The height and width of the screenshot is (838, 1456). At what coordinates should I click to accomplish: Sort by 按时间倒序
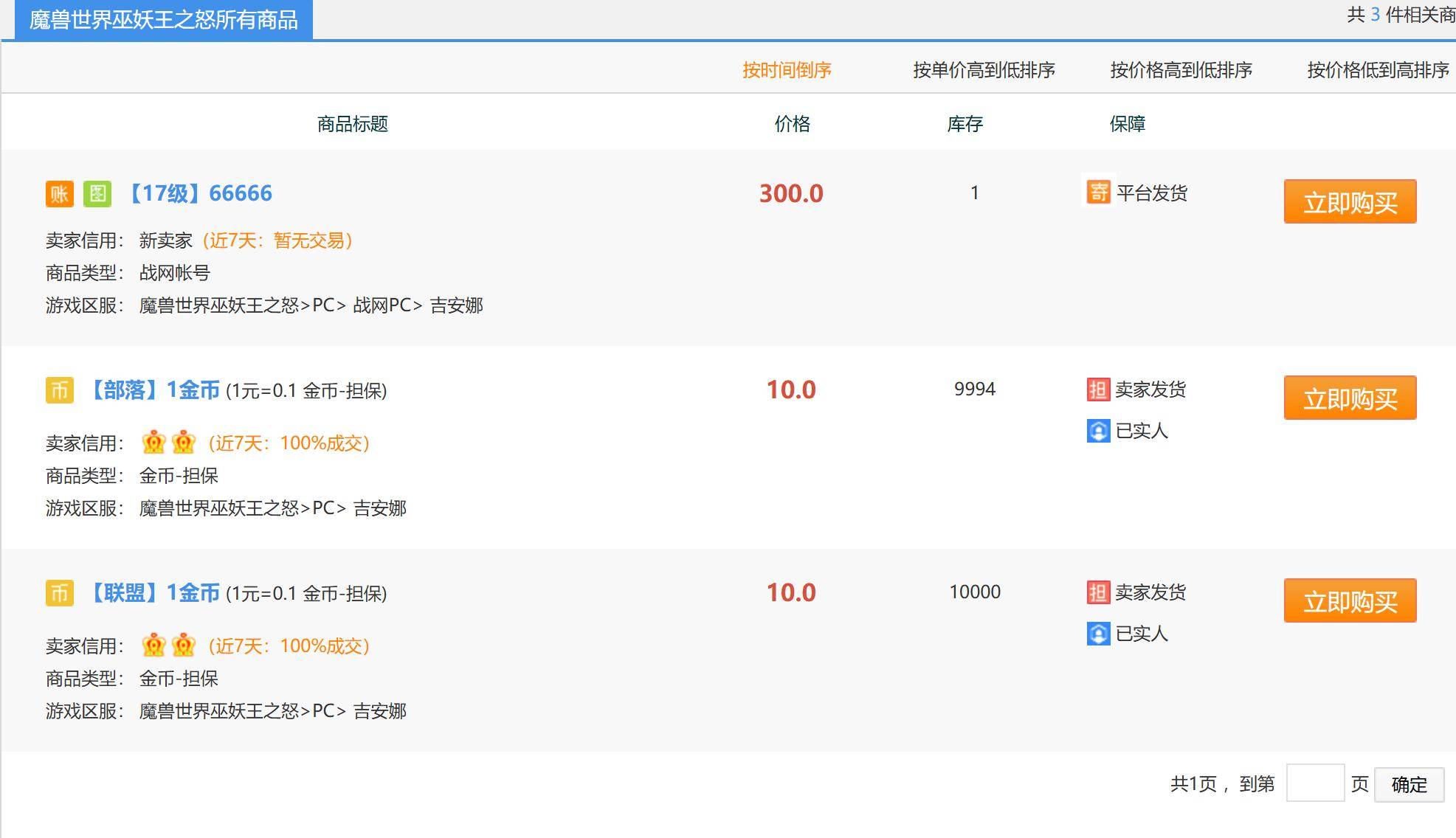(x=787, y=70)
